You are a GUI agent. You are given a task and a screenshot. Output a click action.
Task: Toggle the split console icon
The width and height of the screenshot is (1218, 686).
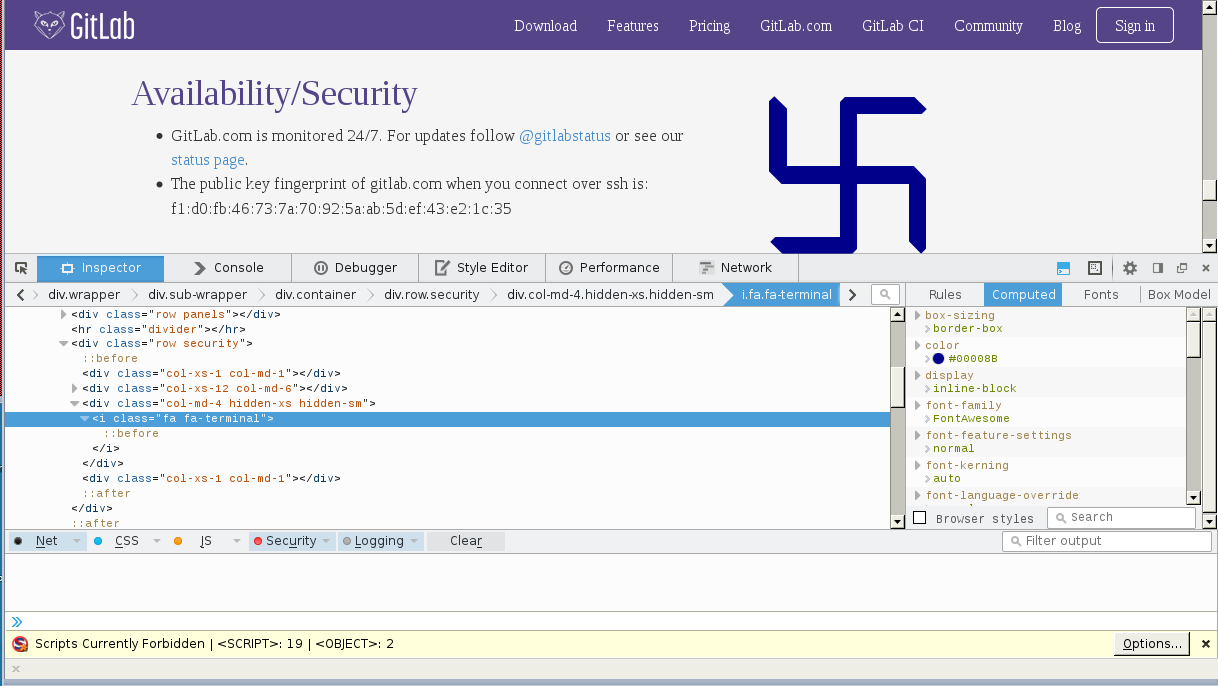1064,268
